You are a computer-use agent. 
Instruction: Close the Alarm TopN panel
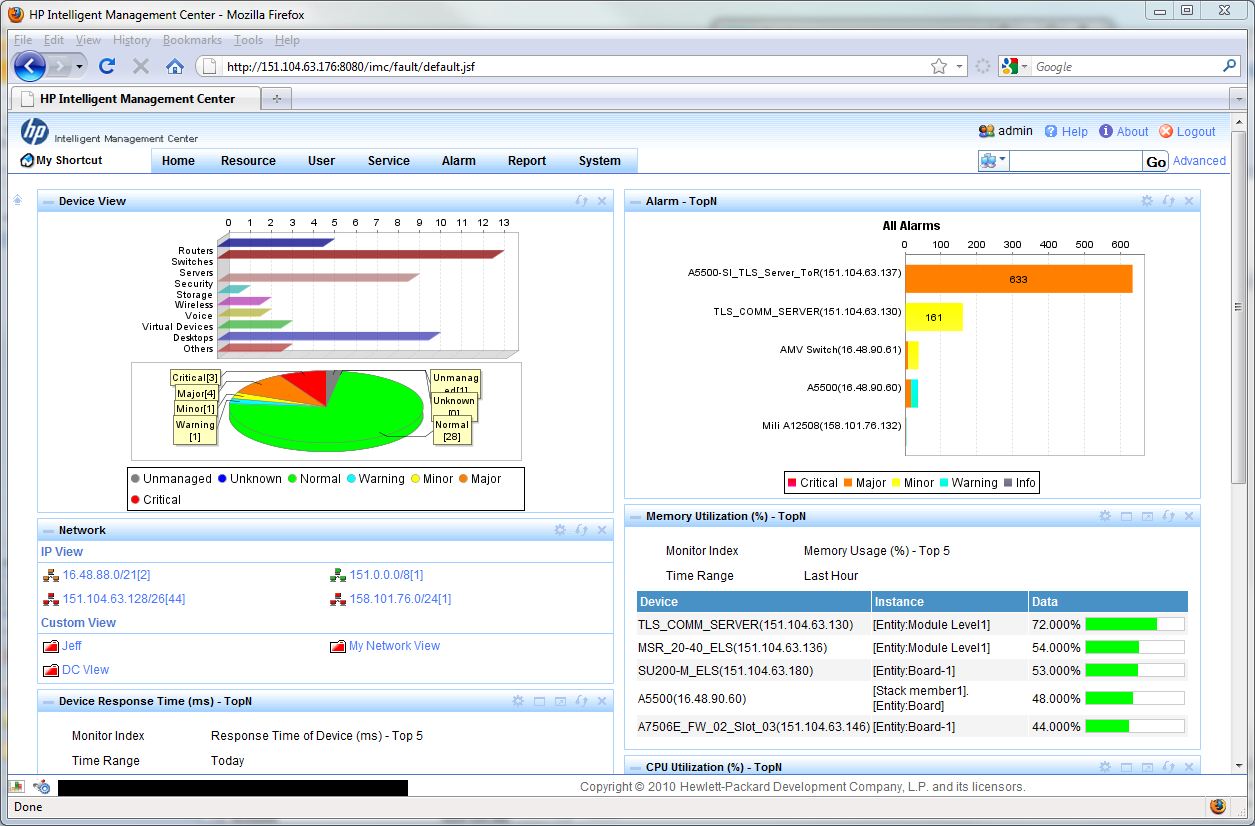[1189, 201]
